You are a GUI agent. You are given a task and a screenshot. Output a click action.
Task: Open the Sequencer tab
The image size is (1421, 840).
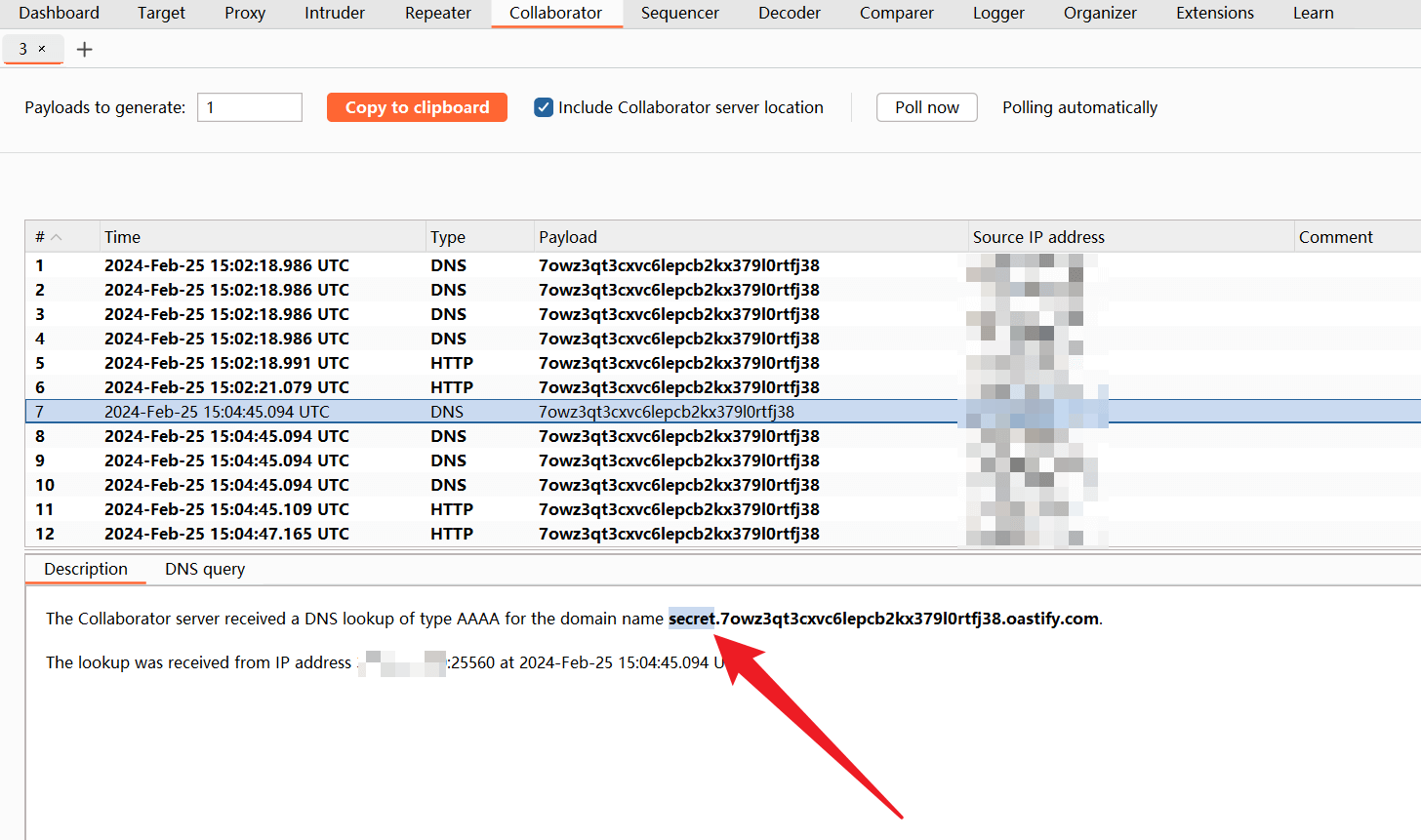click(x=680, y=13)
